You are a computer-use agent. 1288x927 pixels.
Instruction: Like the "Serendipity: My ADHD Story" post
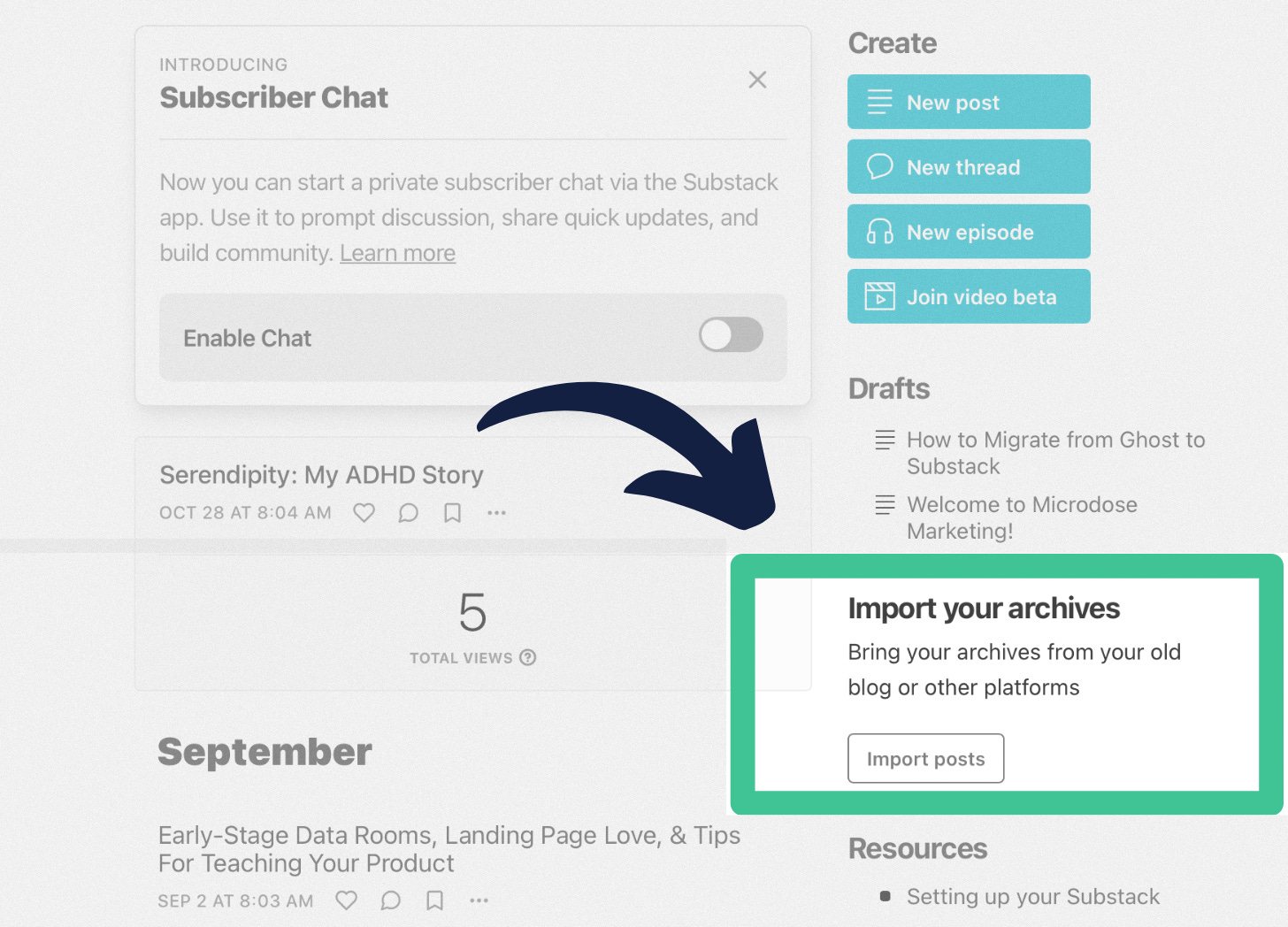(x=364, y=512)
